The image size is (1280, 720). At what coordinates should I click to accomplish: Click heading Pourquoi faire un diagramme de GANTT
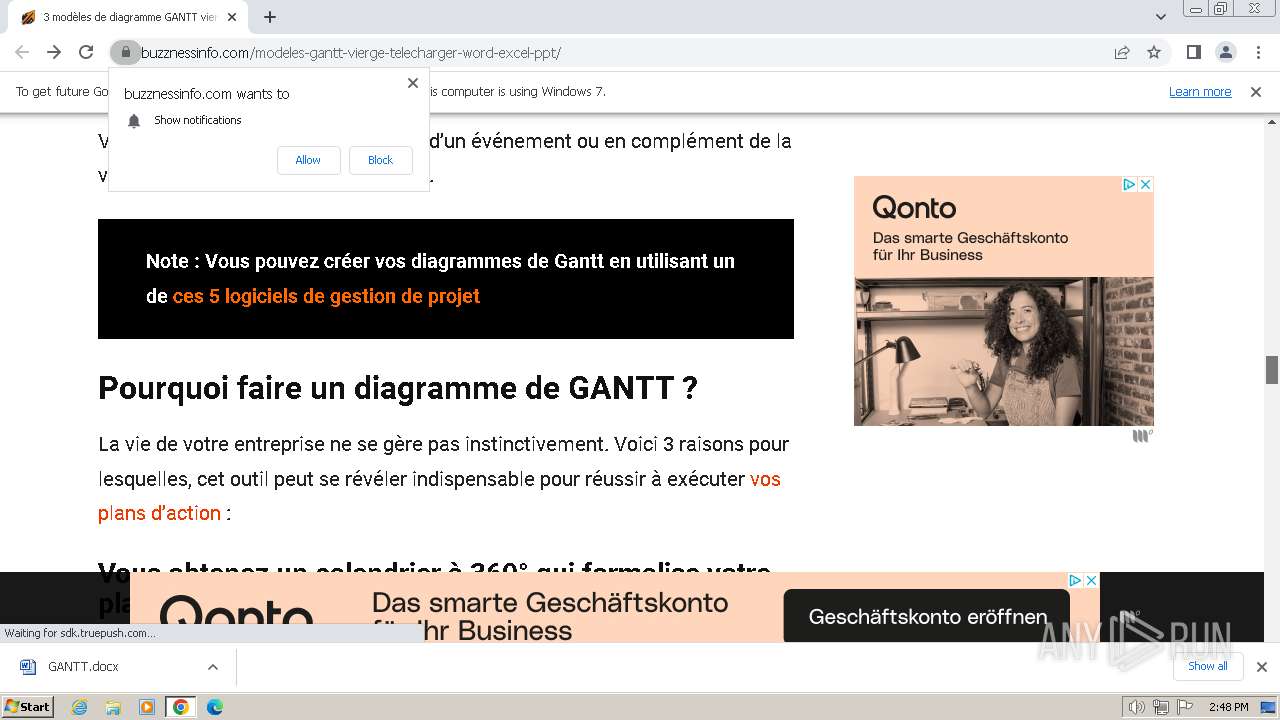coord(397,388)
